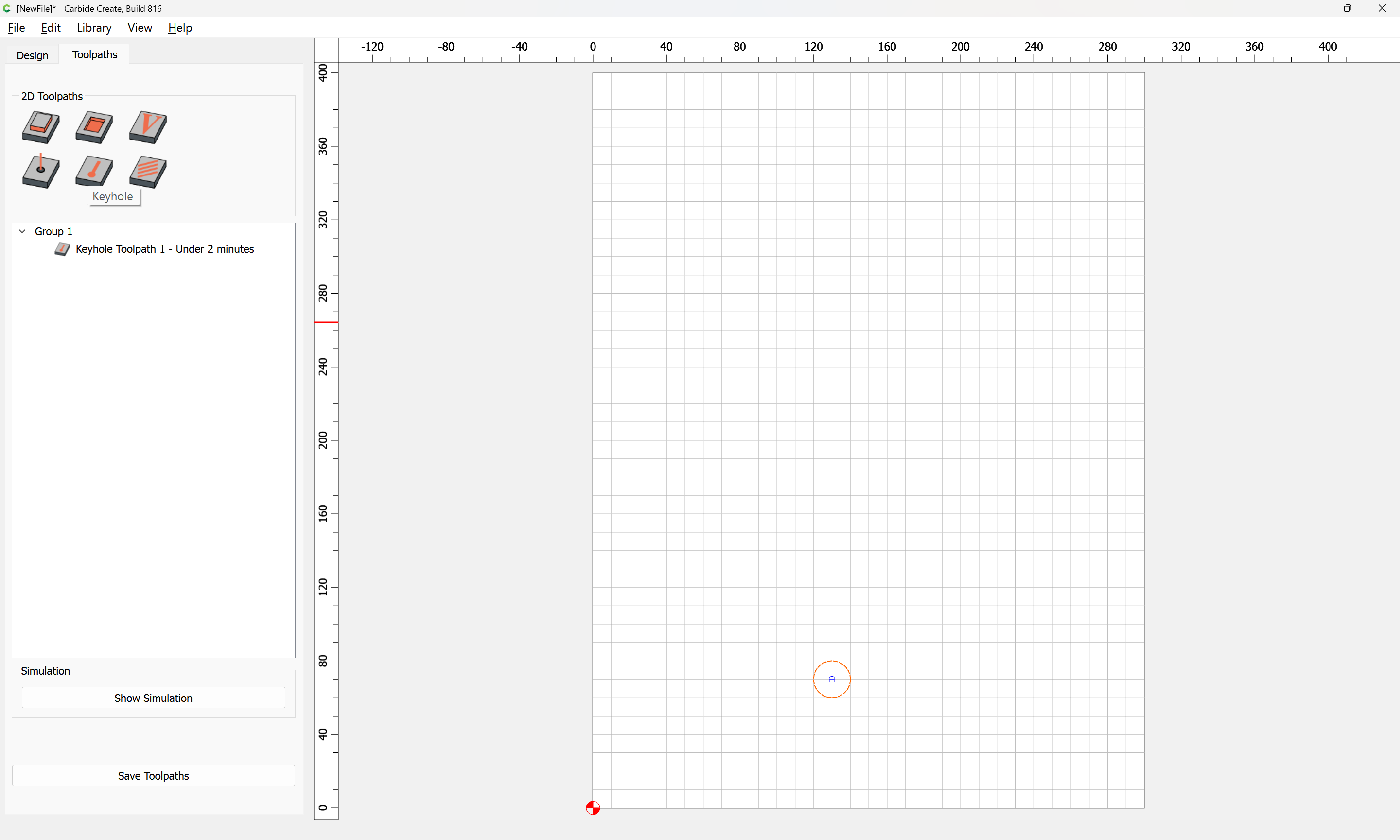Screen dimensions: 1400x840
Task: Switch to the Toolpaths tab
Action: 94,54
